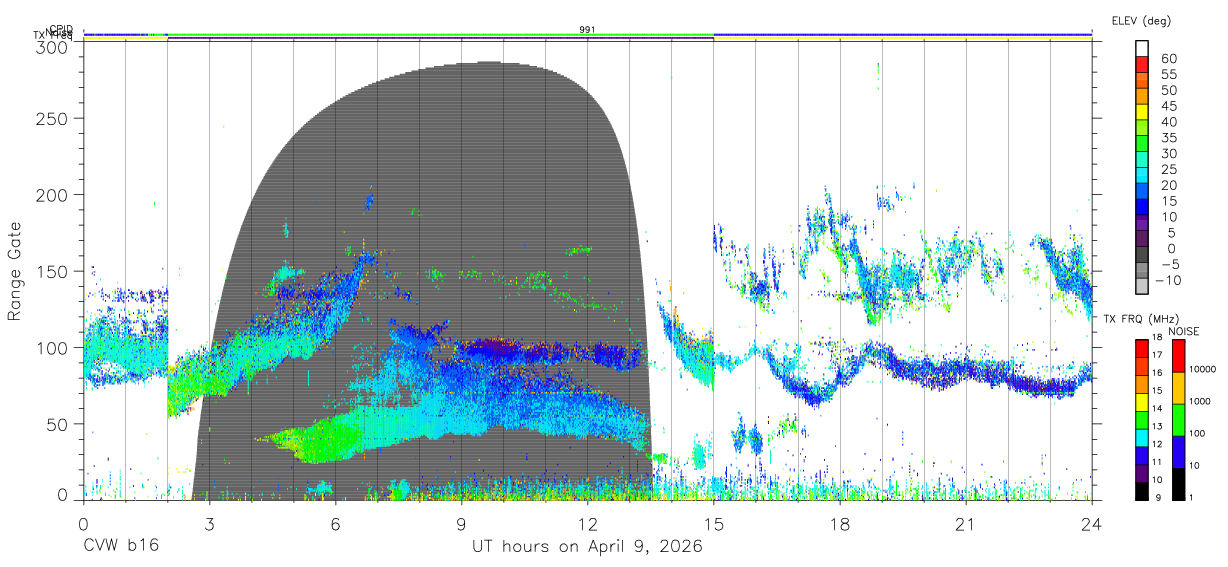
Task: Click the 'TX FRQ (MHz)' legend title
Action: [x=1139, y=319]
